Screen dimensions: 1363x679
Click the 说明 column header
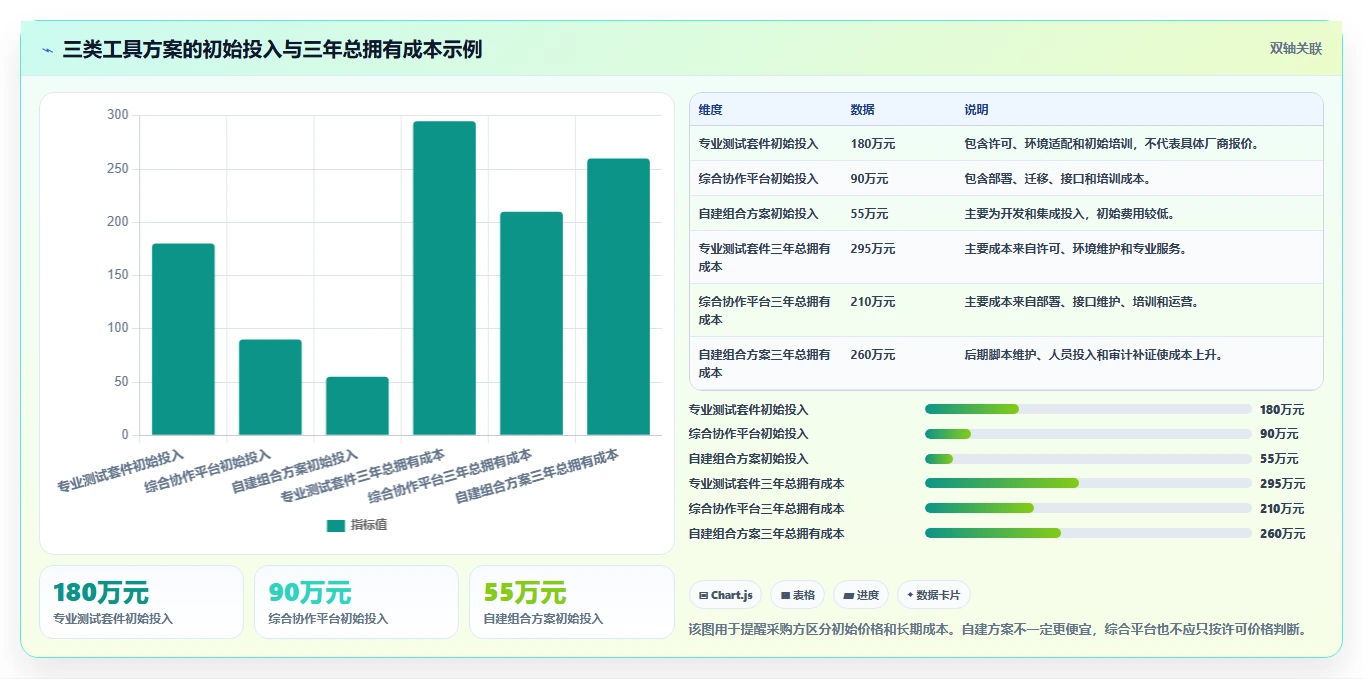pos(976,109)
